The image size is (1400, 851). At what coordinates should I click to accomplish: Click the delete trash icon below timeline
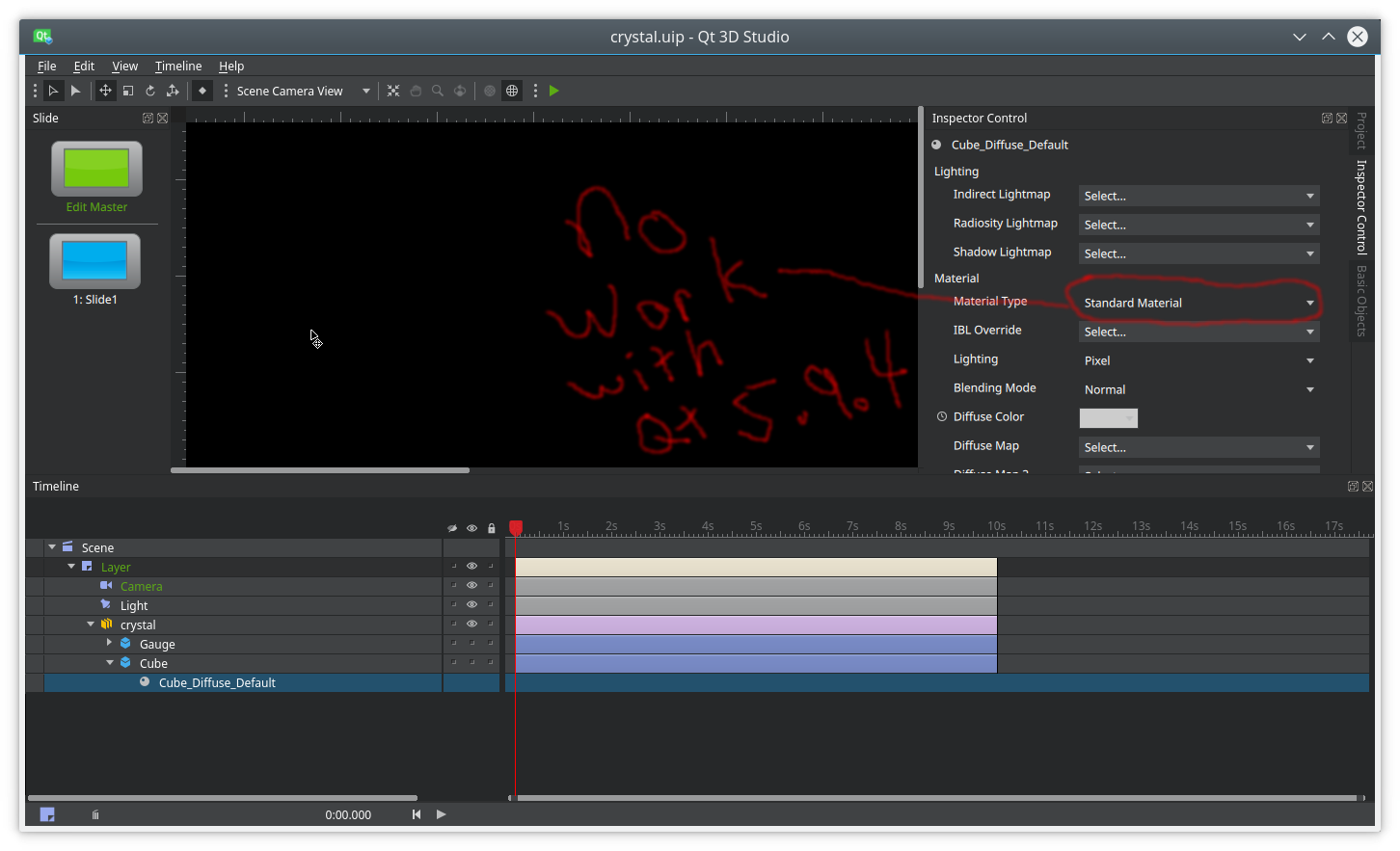(x=95, y=814)
